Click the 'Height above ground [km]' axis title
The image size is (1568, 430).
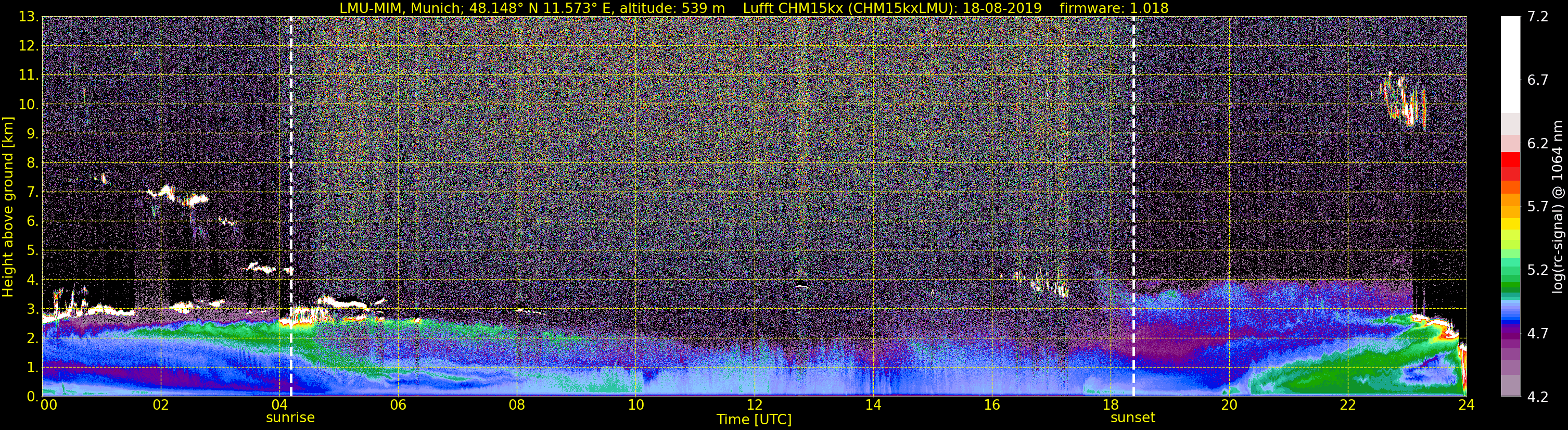(8, 207)
